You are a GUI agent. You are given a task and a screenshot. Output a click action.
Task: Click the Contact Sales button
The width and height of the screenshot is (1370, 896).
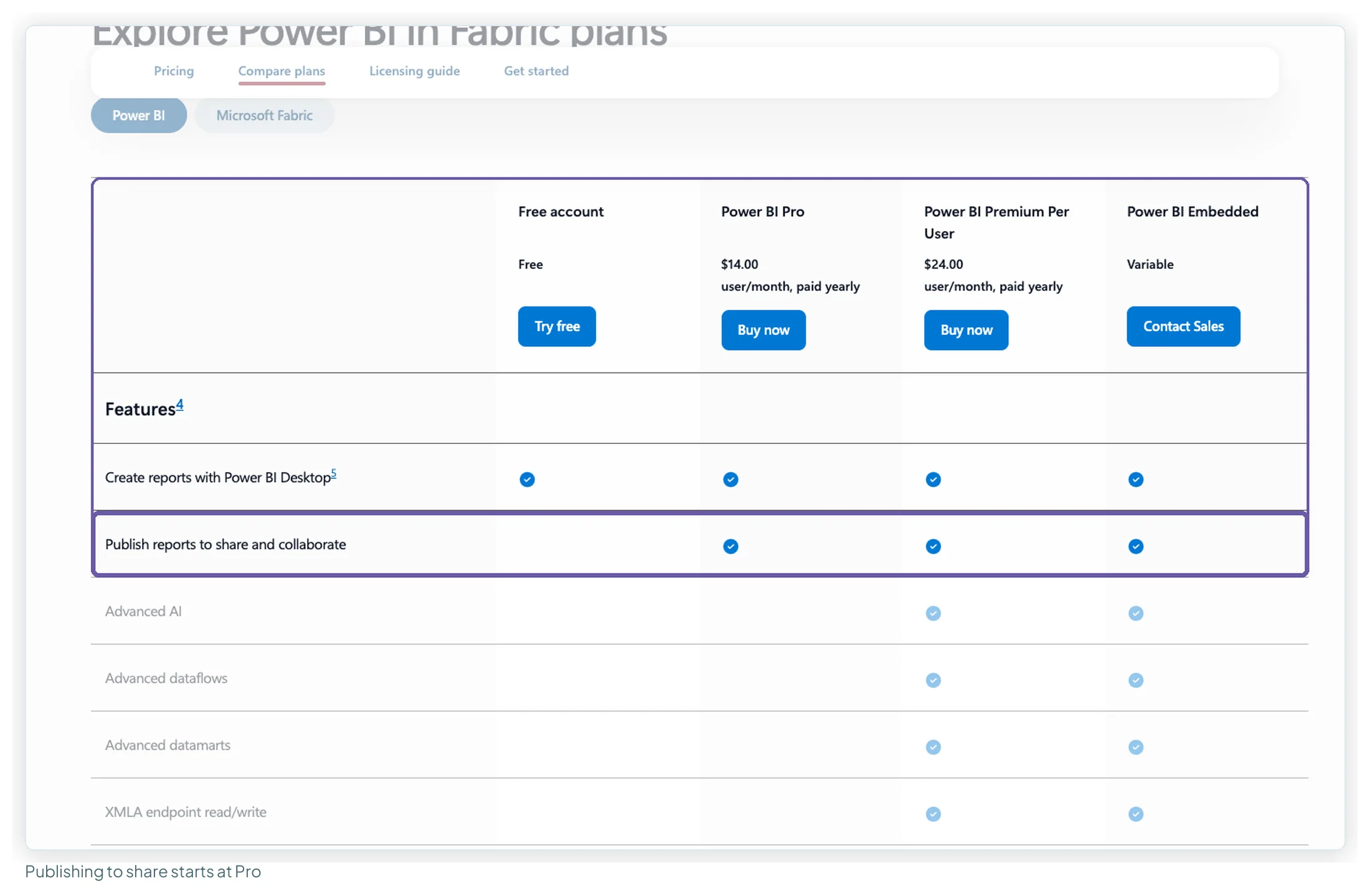(x=1183, y=326)
